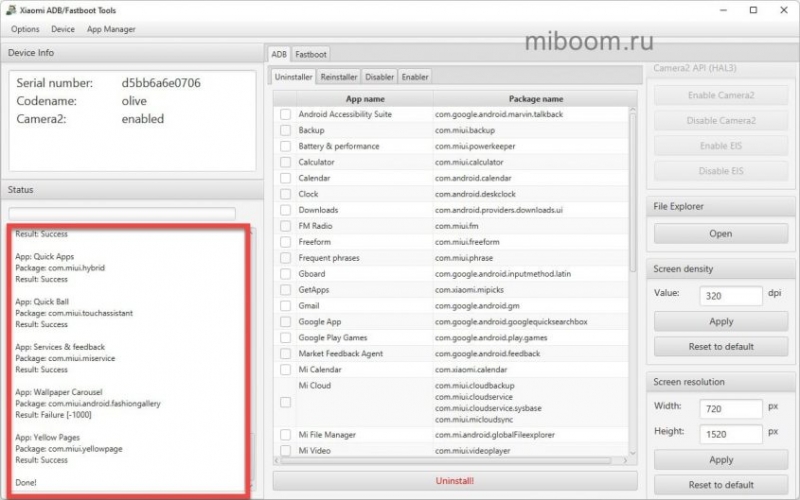Click the 'Package: com.miui.yellowpage' log line
The image size is (800, 500).
click(69, 448)
